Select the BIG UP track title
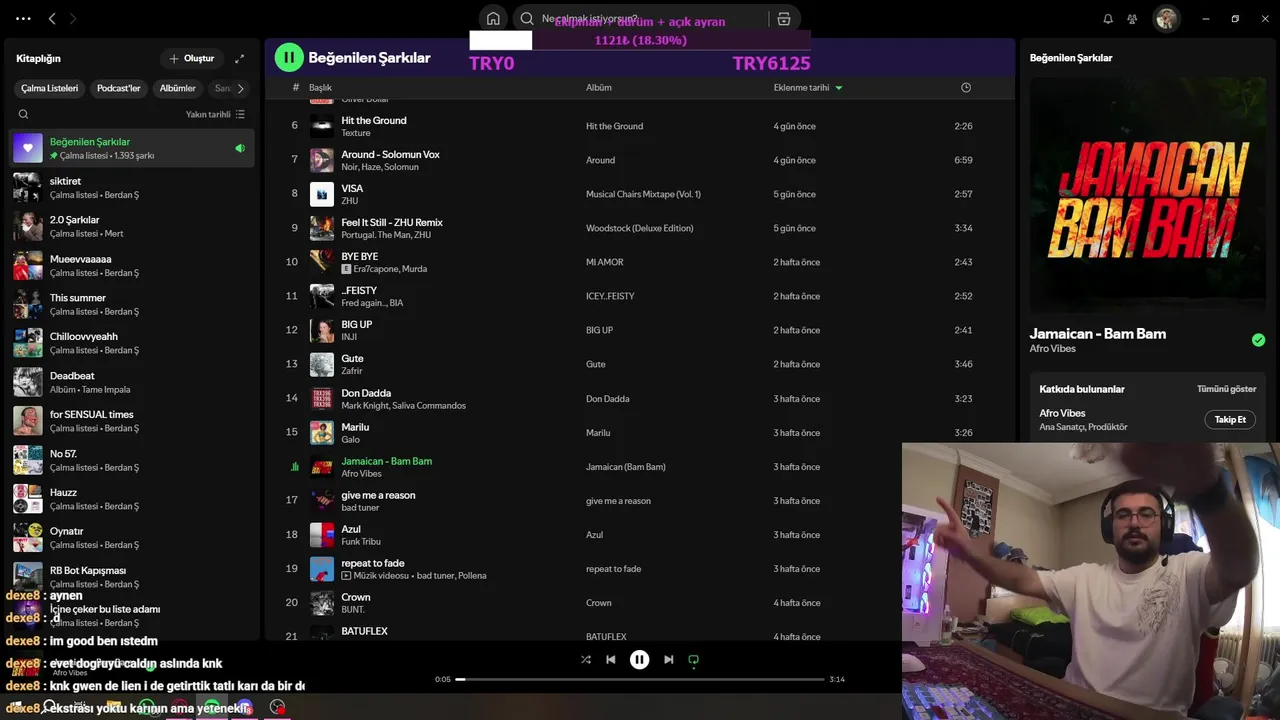The image size is (1280, 720). [357, 324]
